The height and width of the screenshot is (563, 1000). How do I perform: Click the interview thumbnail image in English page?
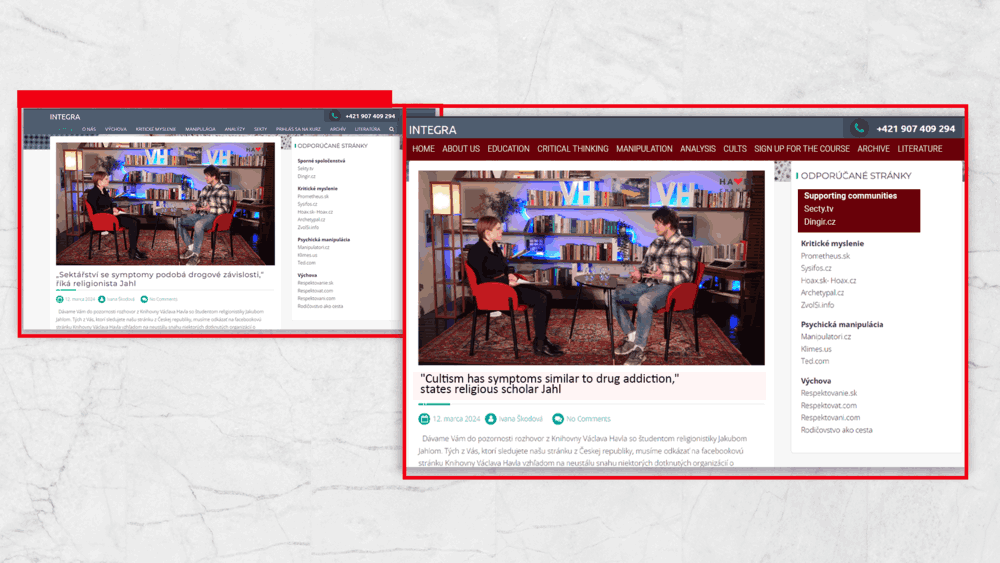pyautogui.click(x=591, y=267)
